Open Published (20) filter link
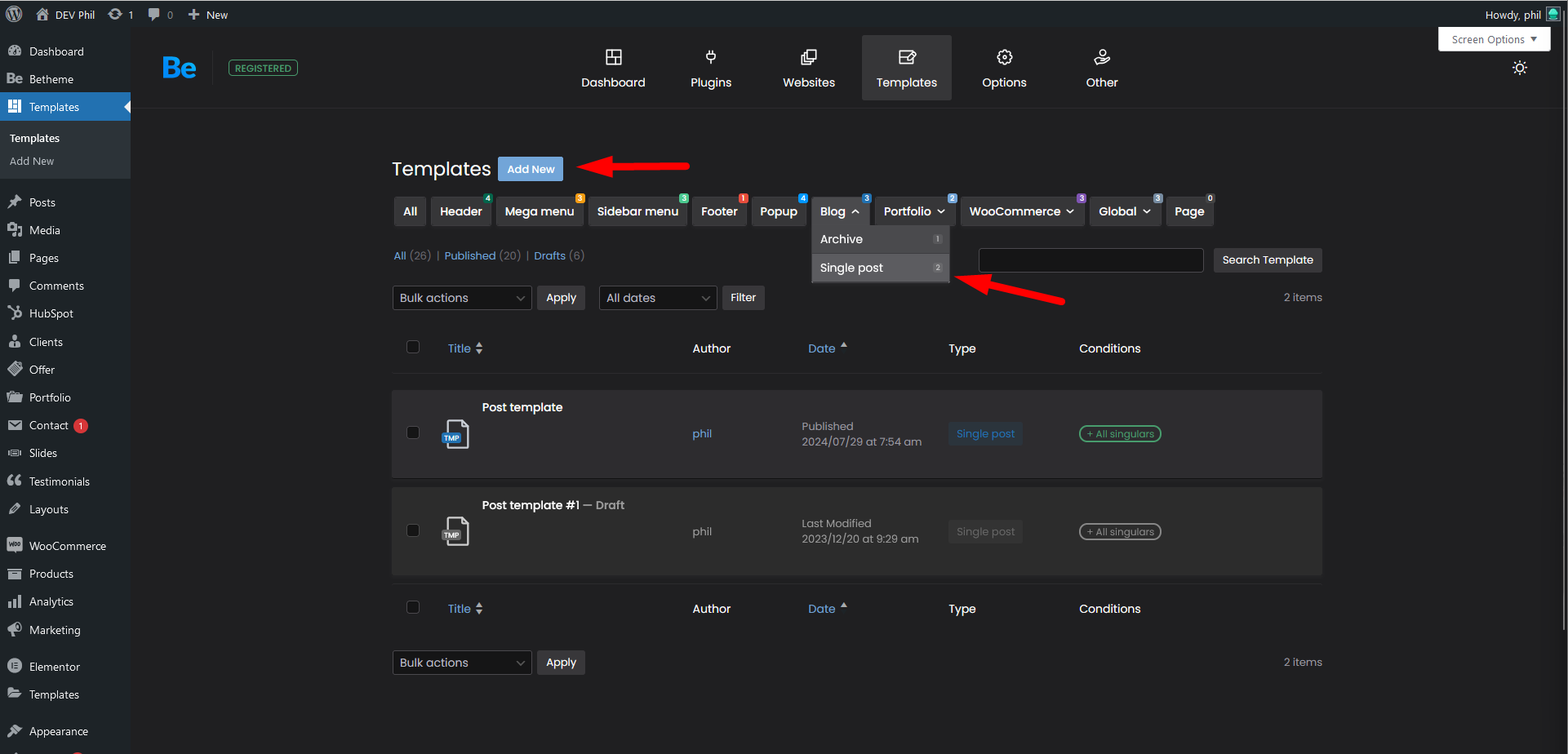The height and width of the screenshot is (754, 1568). [x=482, y=255]
